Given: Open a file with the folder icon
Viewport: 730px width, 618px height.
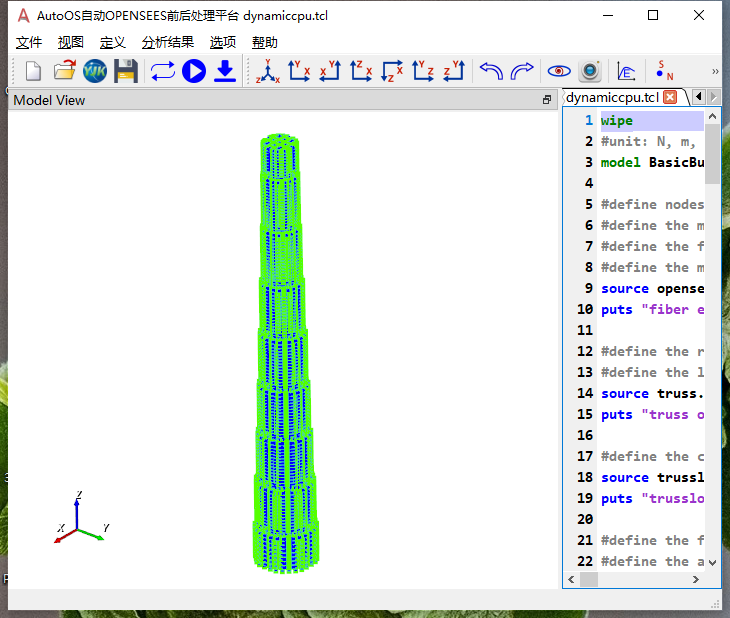Looking at the screenshot, I should (x=64, y=71).
